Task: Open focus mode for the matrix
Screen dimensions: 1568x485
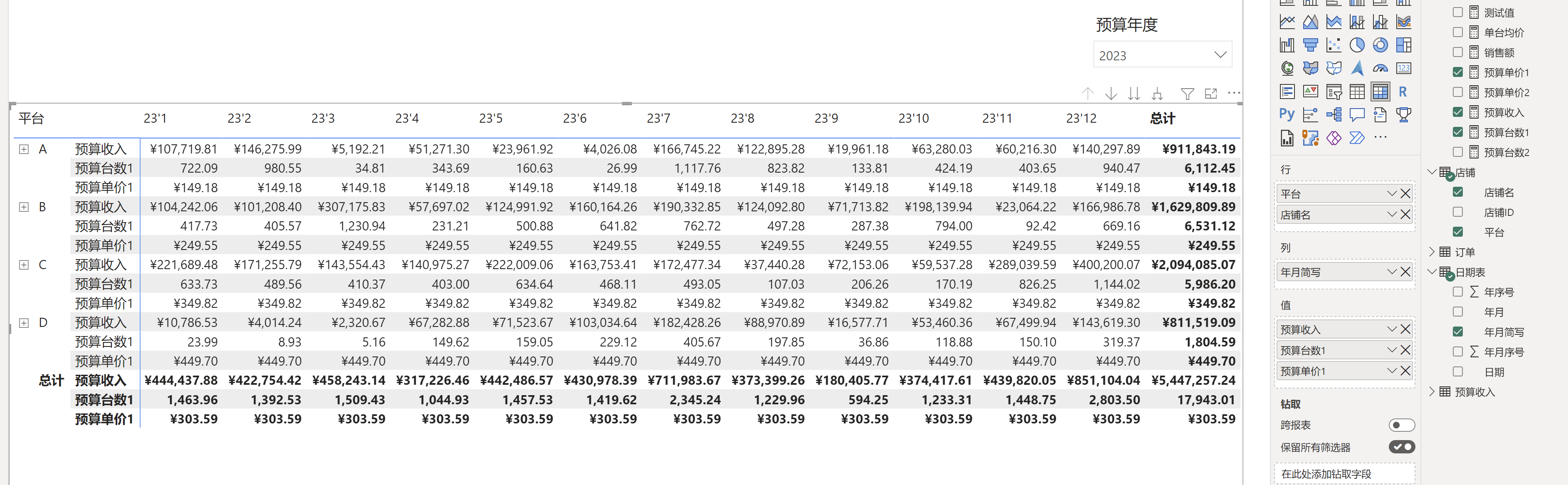Action: tap(1211, 93)
